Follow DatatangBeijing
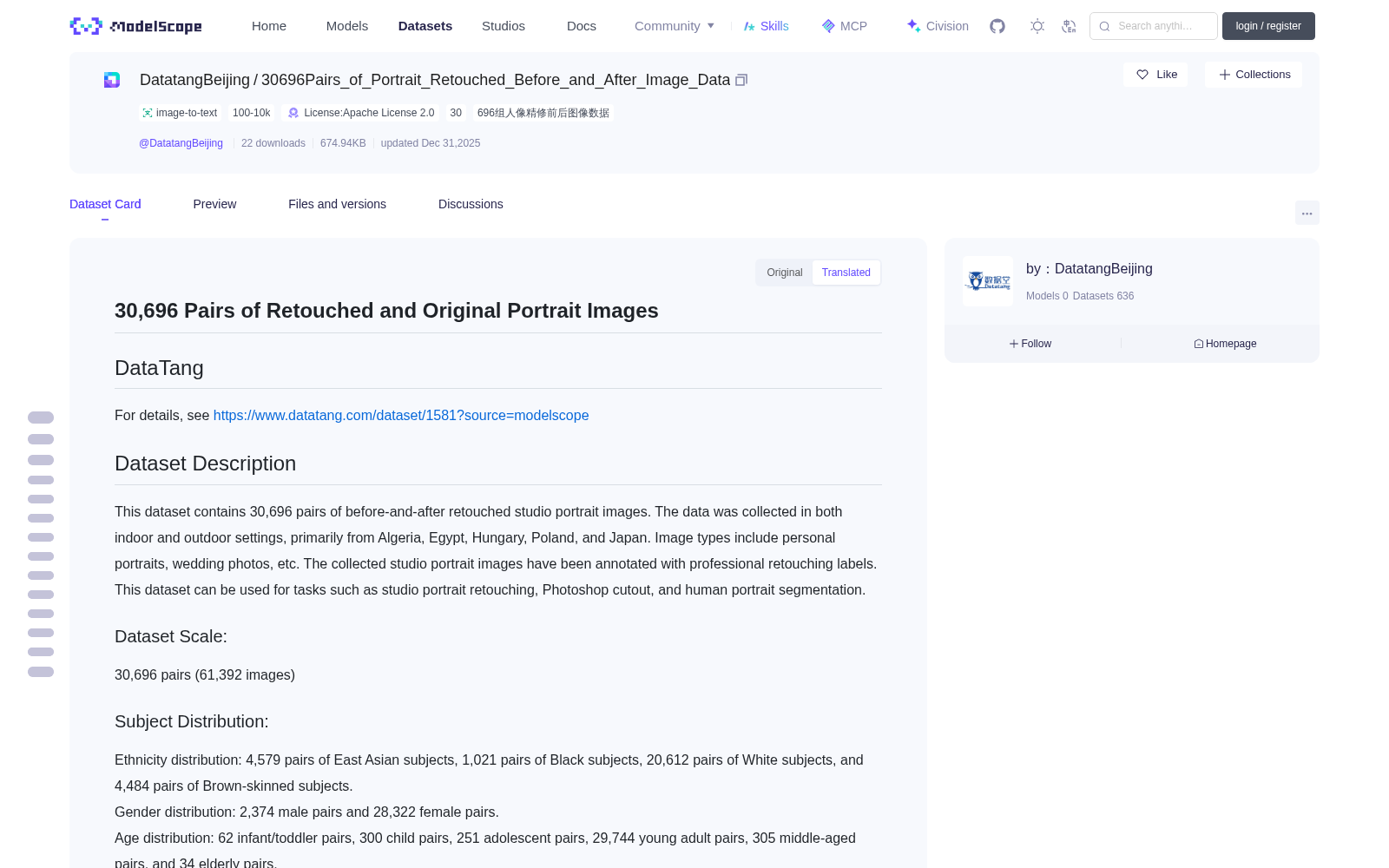The width and height of the screenshot is (1389, 868). [1030, 344]
